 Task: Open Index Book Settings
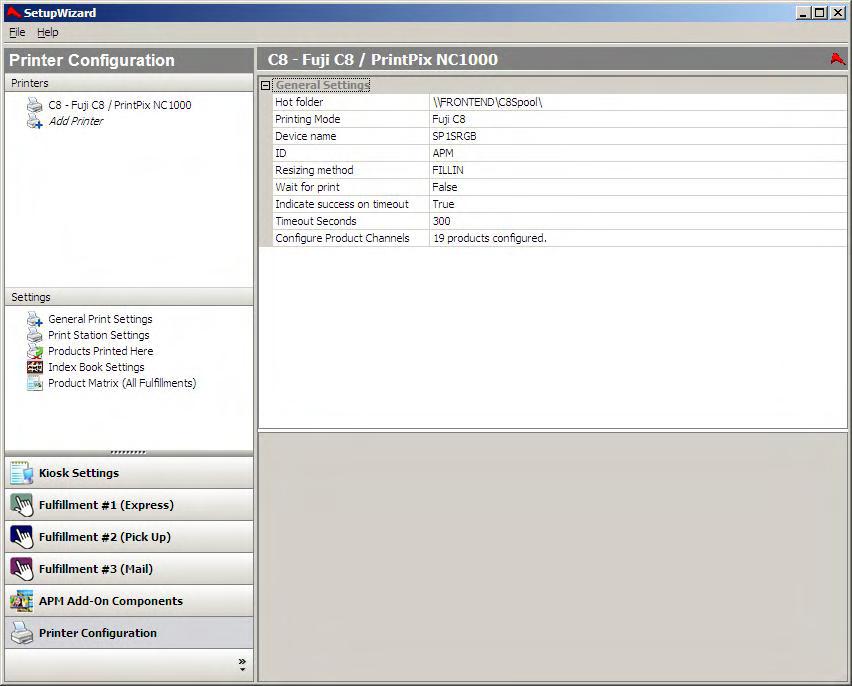click(x=96, y=367)
